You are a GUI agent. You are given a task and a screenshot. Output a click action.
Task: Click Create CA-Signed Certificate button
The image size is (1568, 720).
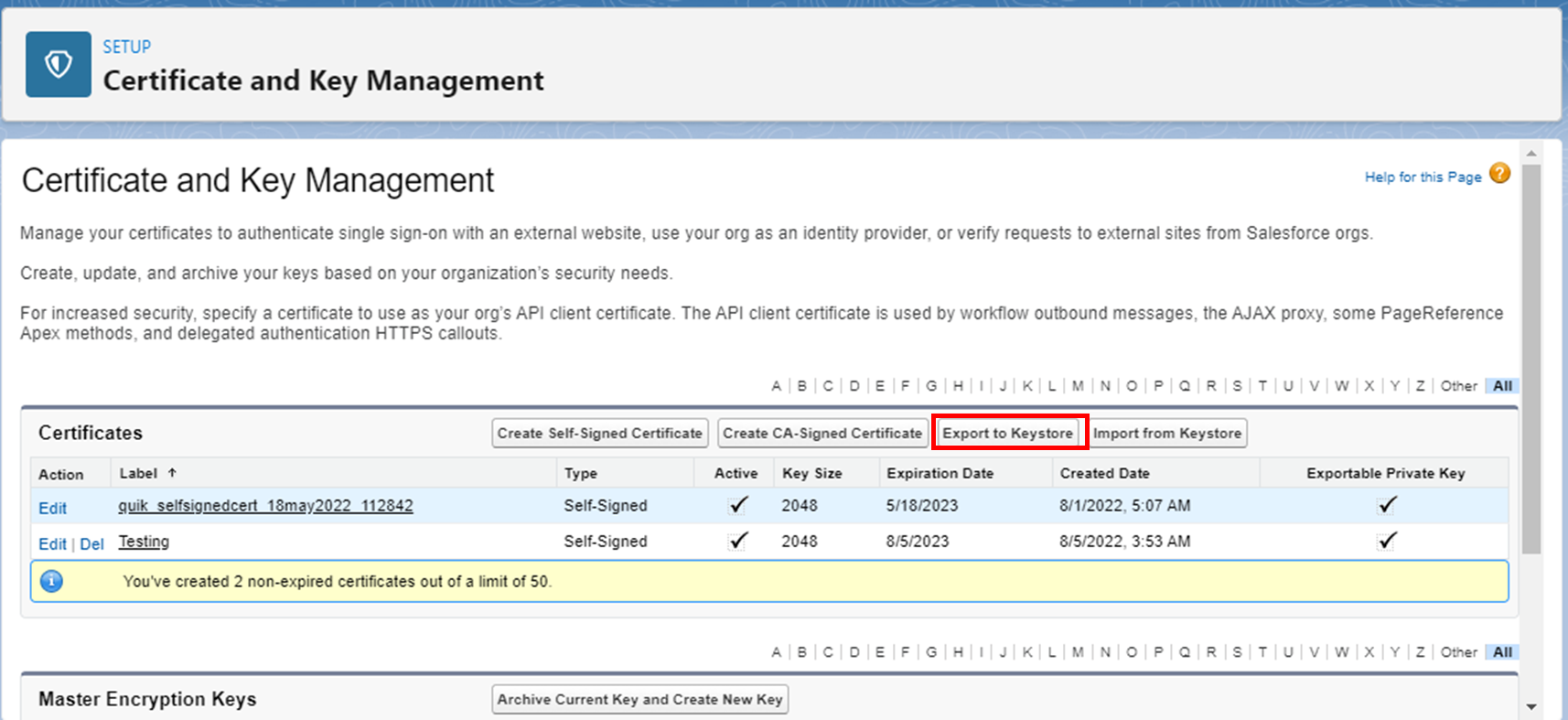click(822, 433)
